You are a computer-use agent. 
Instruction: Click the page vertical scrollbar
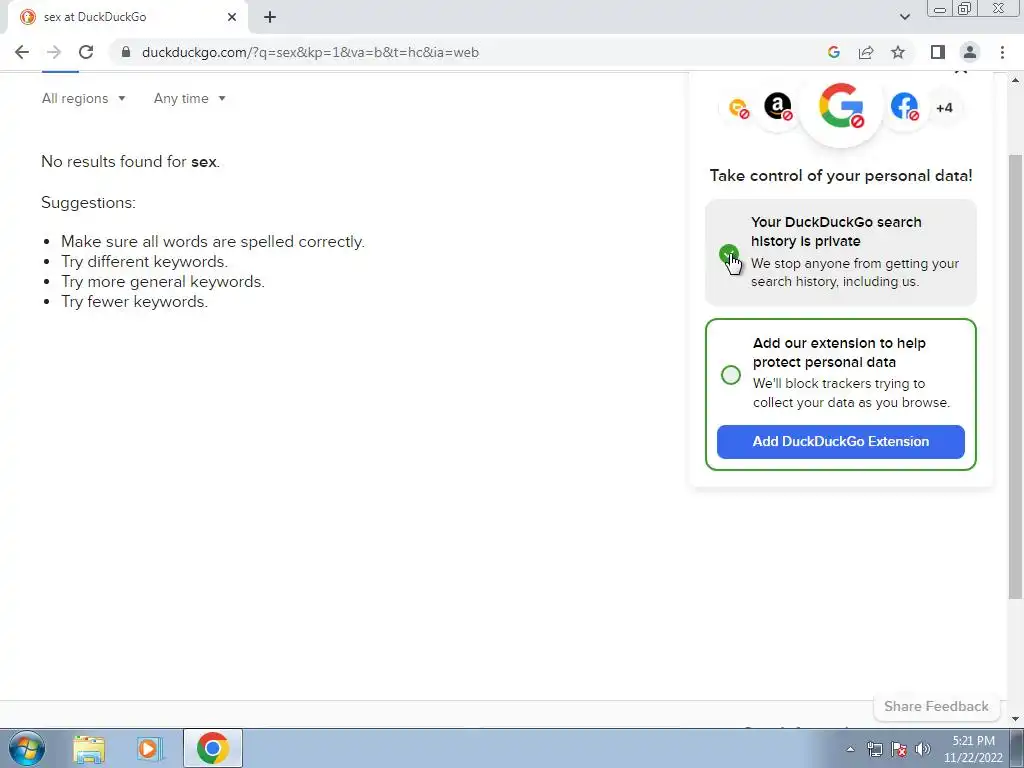1016,376
